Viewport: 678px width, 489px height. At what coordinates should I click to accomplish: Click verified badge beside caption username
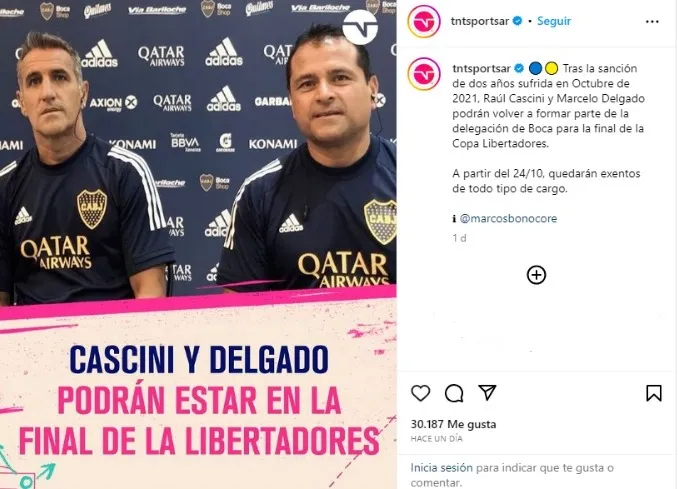click(519, 68)
